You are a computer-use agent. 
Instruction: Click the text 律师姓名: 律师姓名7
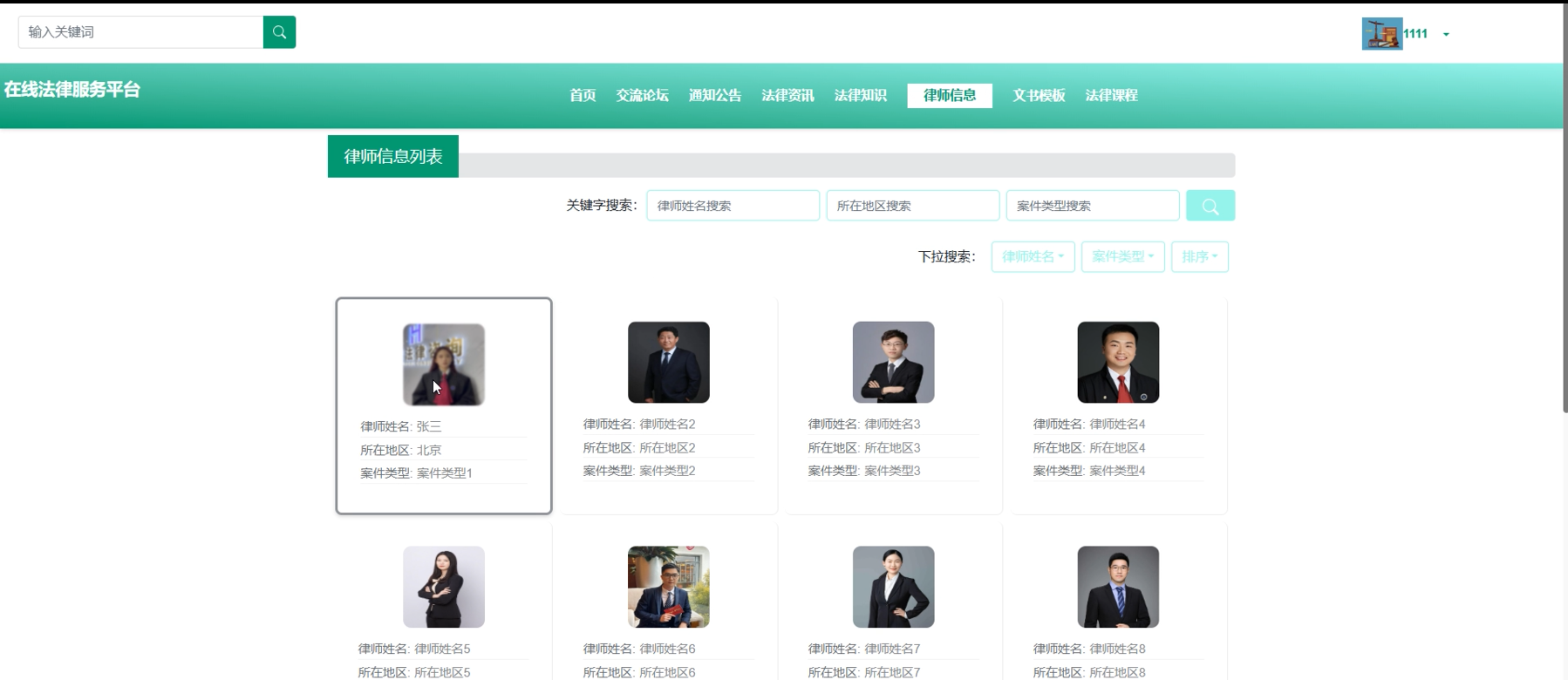tap(864, 649)
